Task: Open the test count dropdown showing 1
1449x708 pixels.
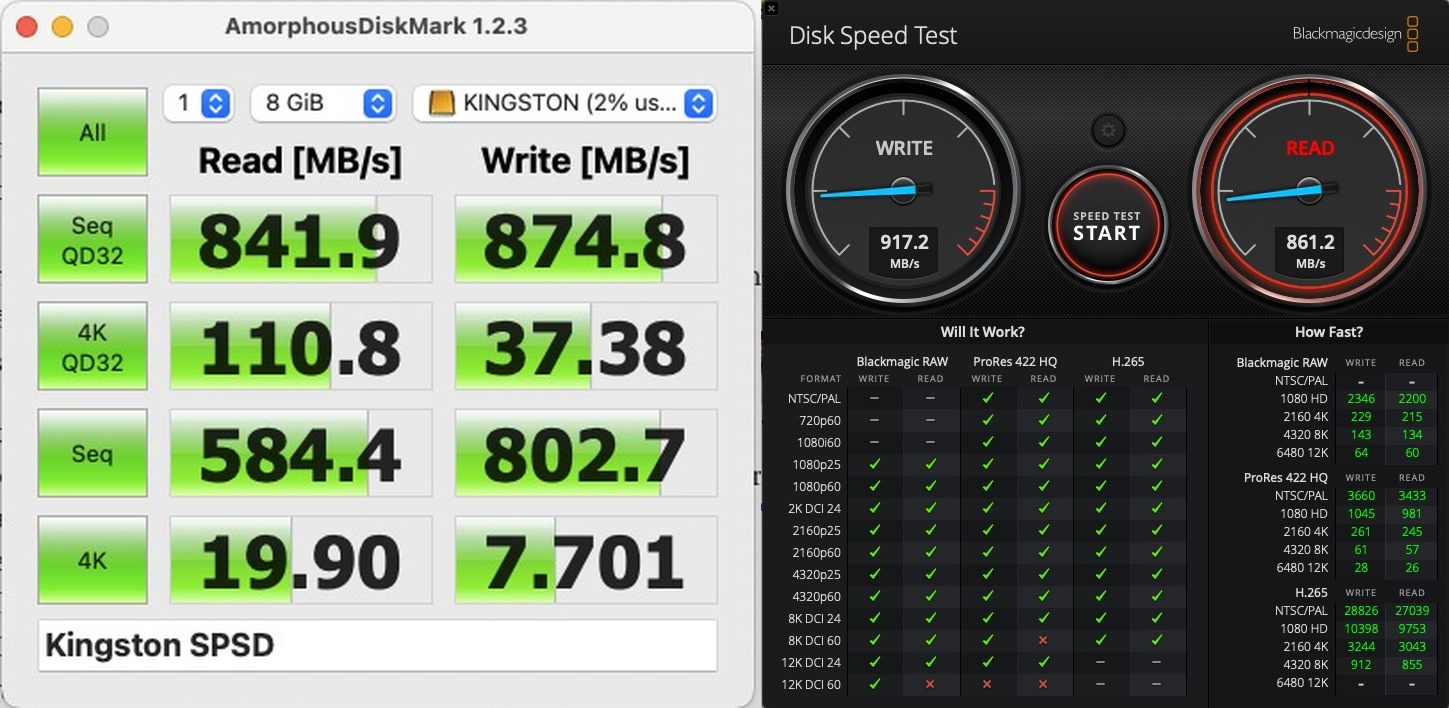Action: 198,103
